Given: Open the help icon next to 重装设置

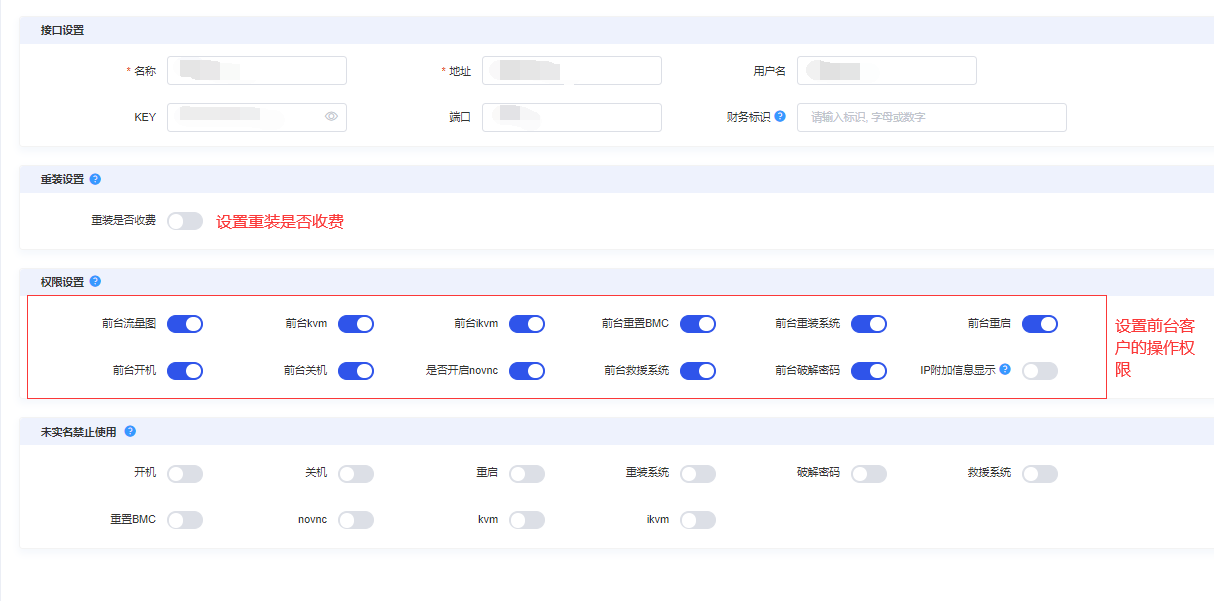Looking at the screenshot, I should pyautogui.click(x=95, y=179).
